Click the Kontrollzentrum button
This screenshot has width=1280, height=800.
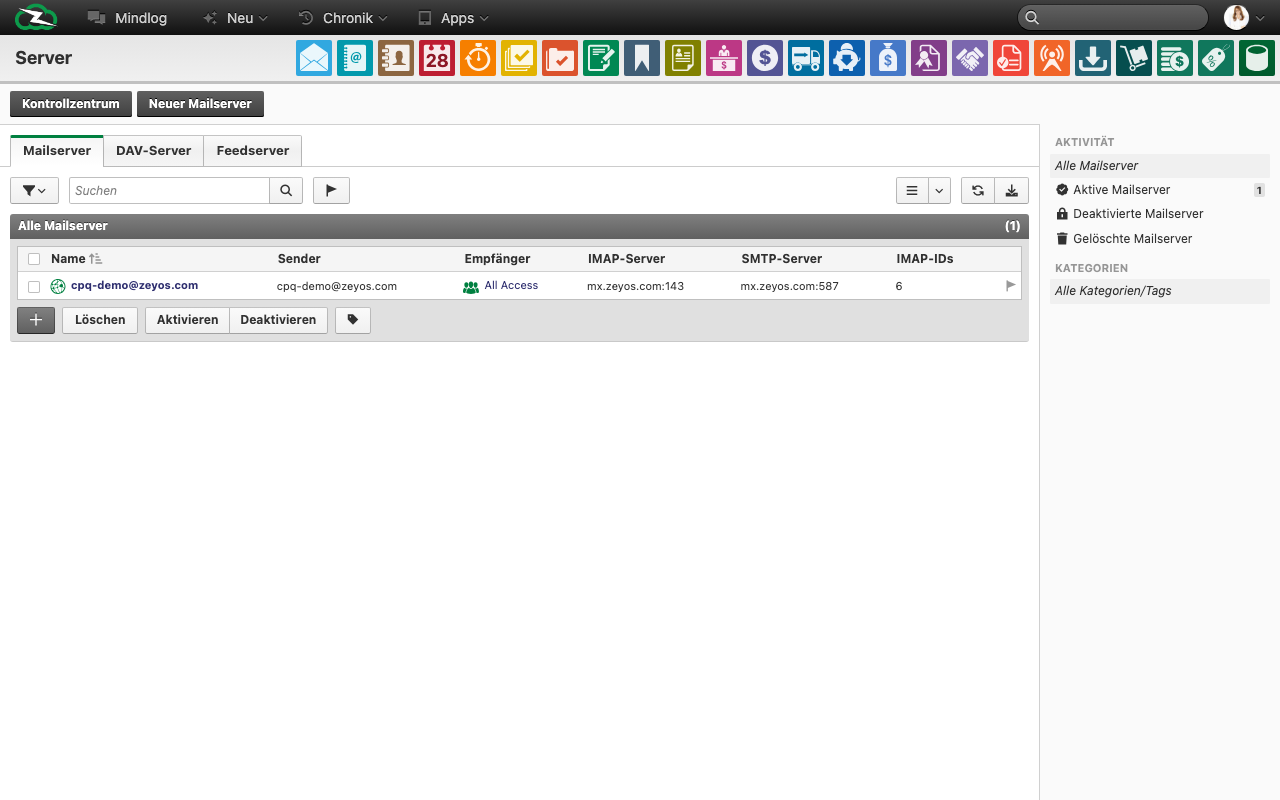(x=71, y=104)
